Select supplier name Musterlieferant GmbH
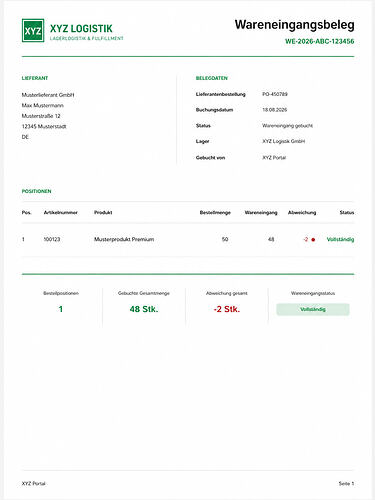The image size is (375, 500). 48,95
